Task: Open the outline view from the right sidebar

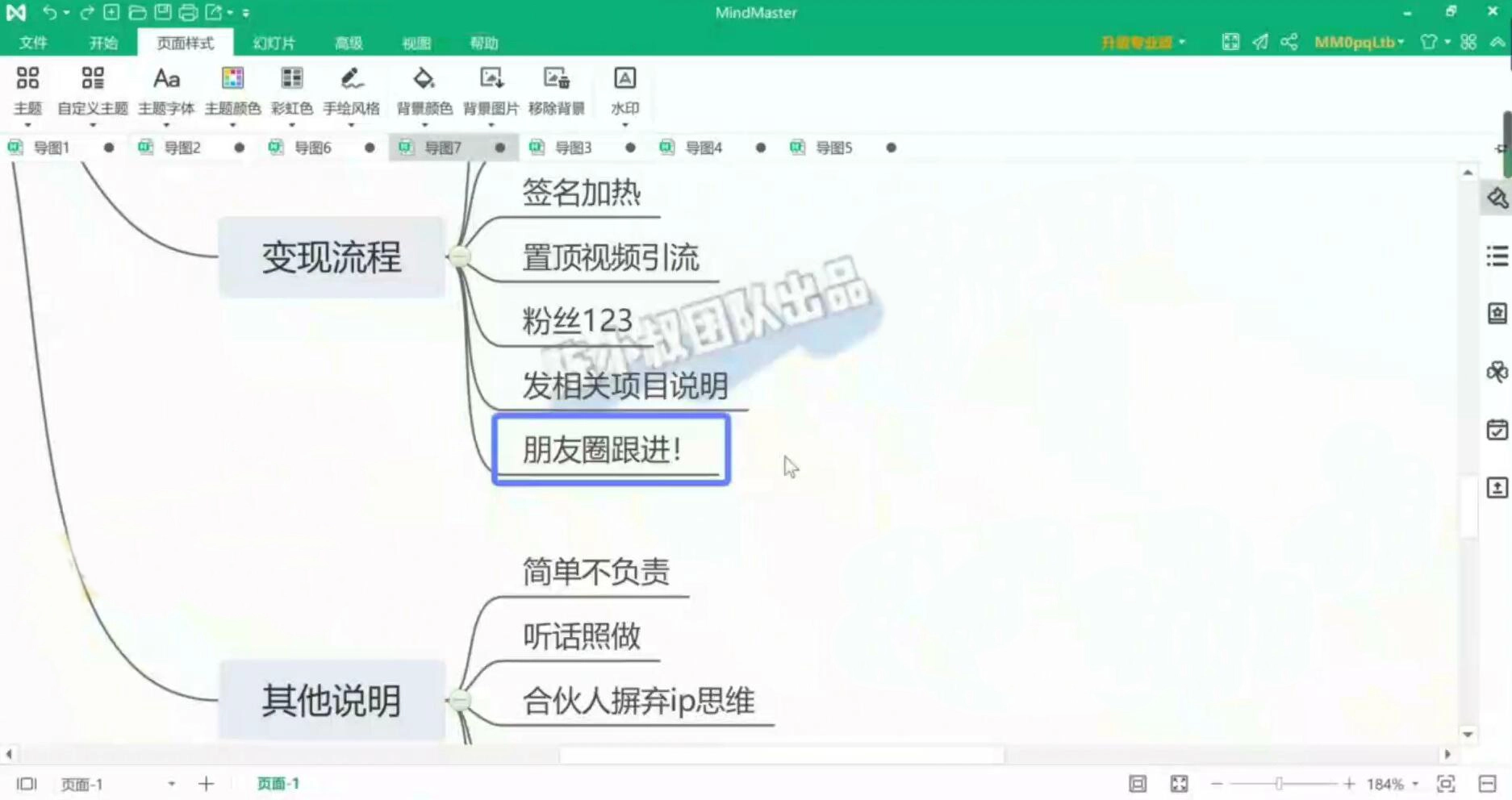Action: coord(1497,256)
